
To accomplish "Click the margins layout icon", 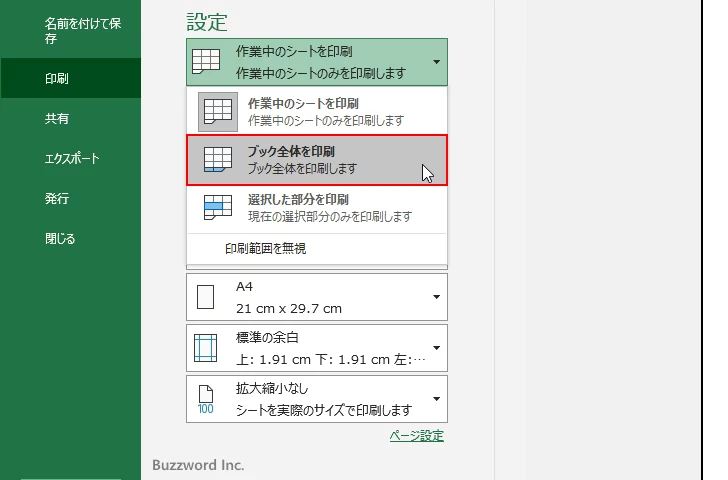I will [205, 348].
